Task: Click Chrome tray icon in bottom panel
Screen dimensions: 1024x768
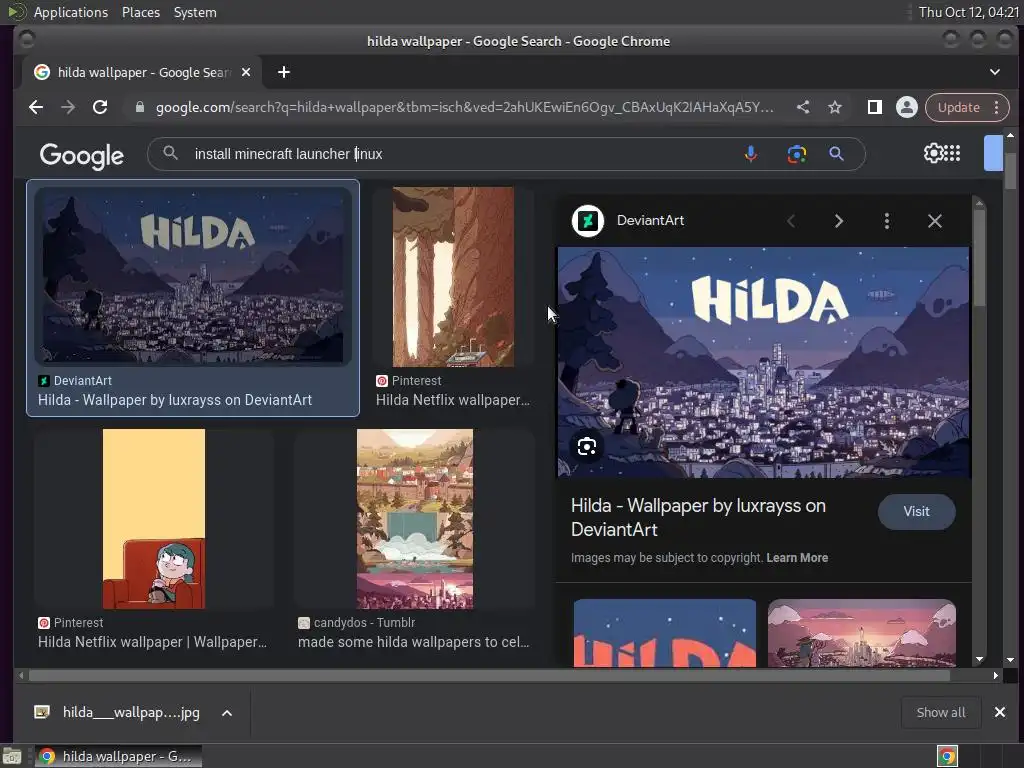Action: pos(947,757)
